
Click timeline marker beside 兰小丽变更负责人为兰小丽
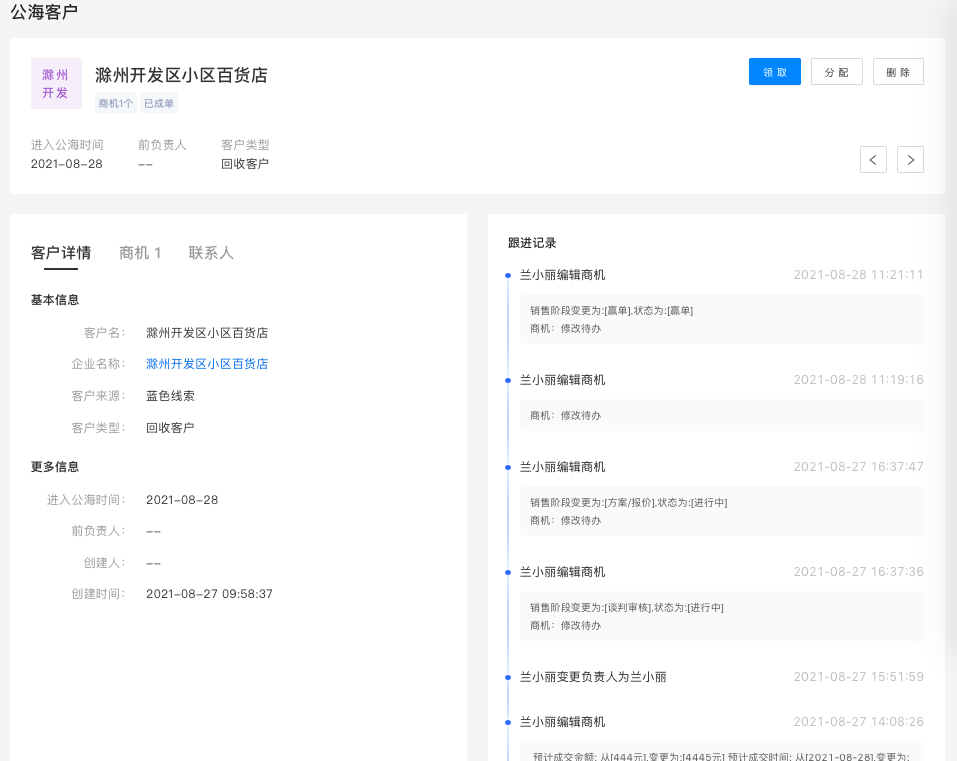pos(508,677)
